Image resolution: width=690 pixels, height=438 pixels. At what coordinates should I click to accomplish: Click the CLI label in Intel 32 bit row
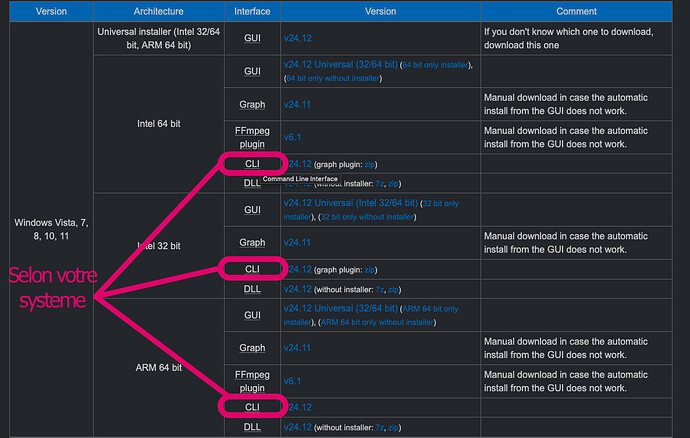tap(252, 268)
